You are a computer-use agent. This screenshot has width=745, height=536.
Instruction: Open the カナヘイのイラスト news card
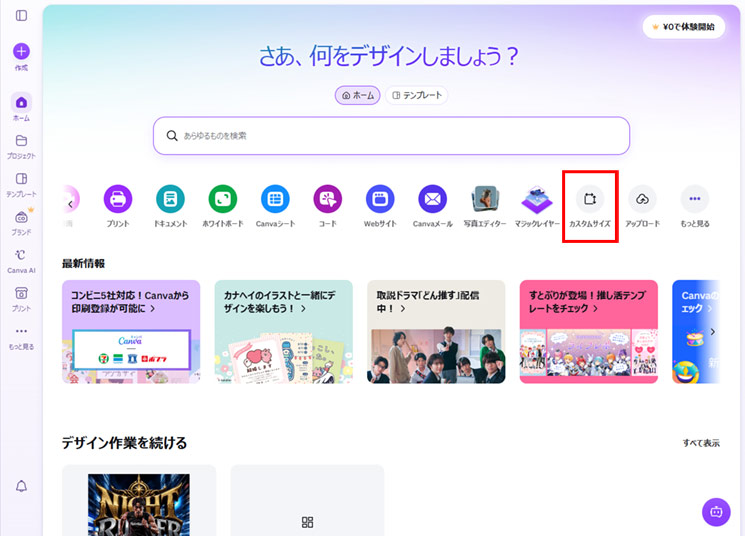284,332
